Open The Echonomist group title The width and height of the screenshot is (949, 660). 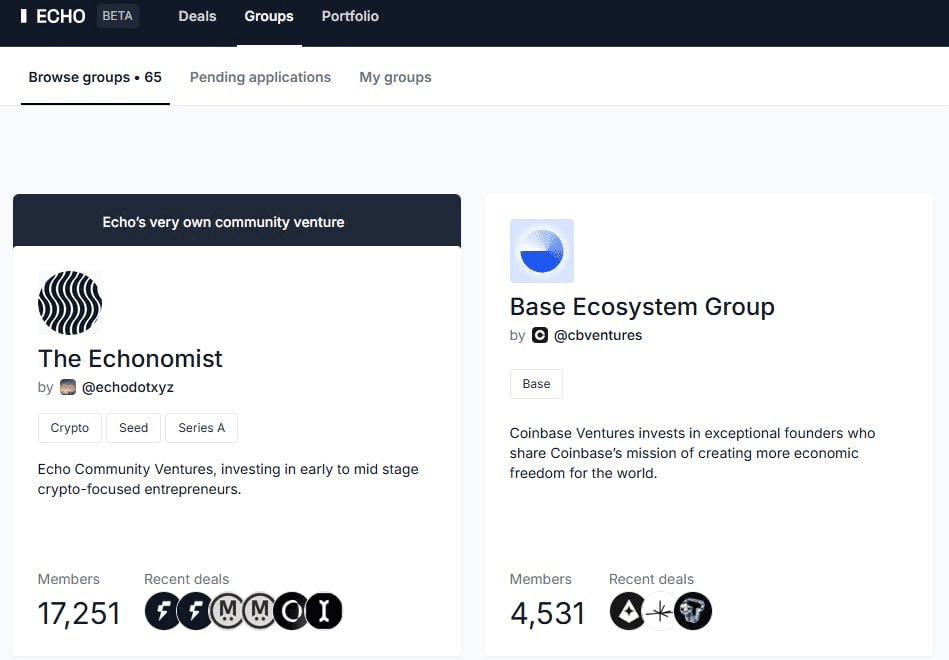pyautogui.click(x=130, y=358)
